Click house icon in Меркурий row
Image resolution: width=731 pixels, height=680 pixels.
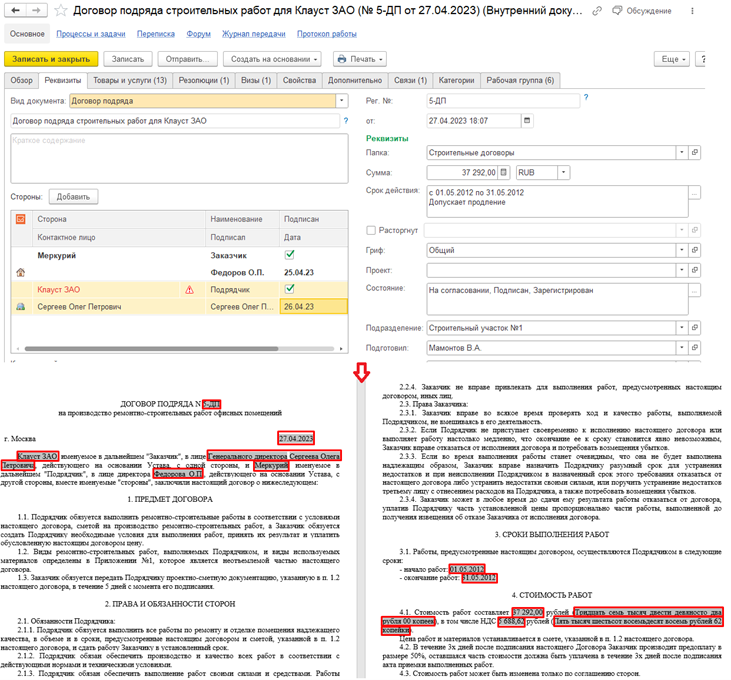21,272
